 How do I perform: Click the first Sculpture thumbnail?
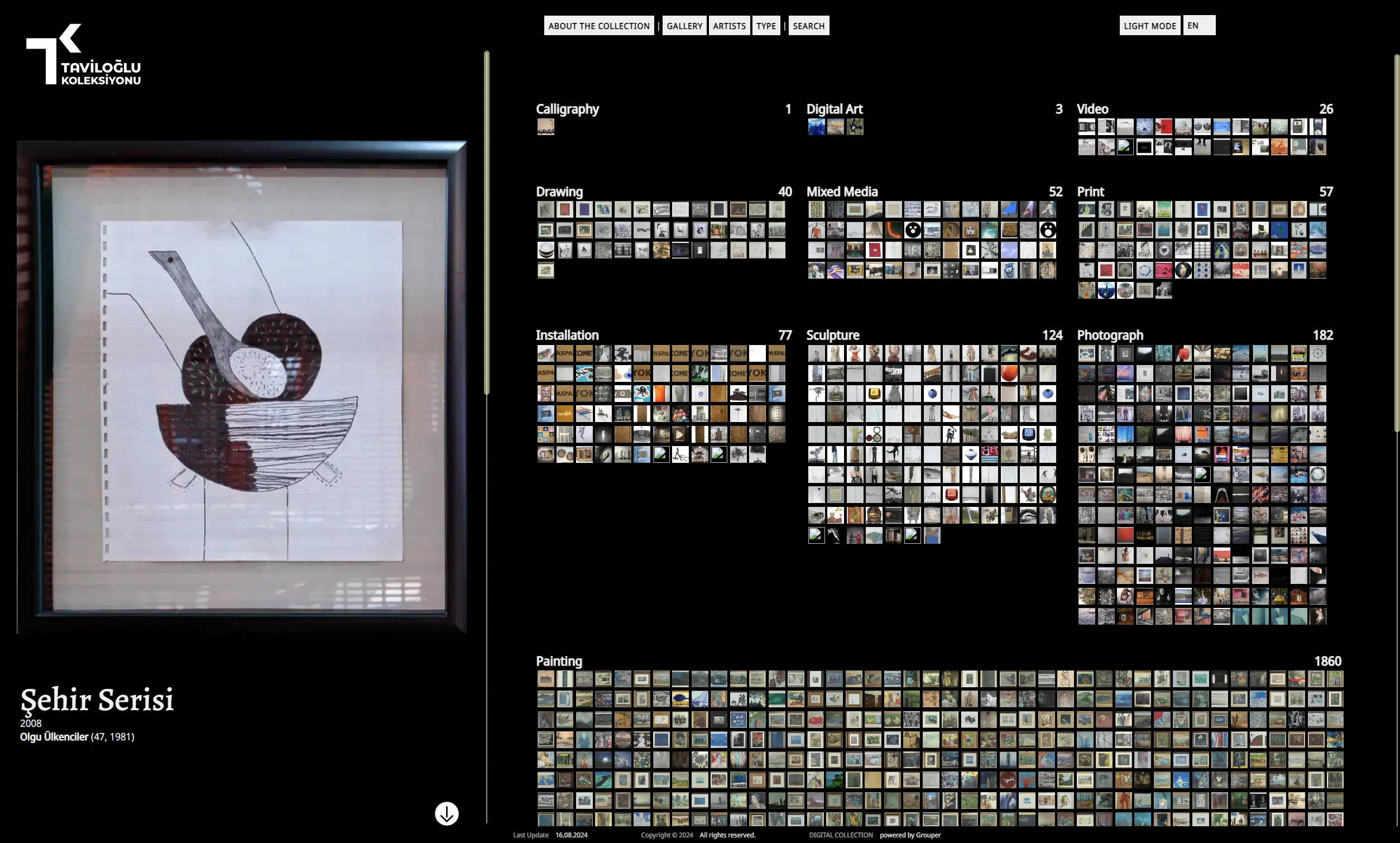(816, 353)
